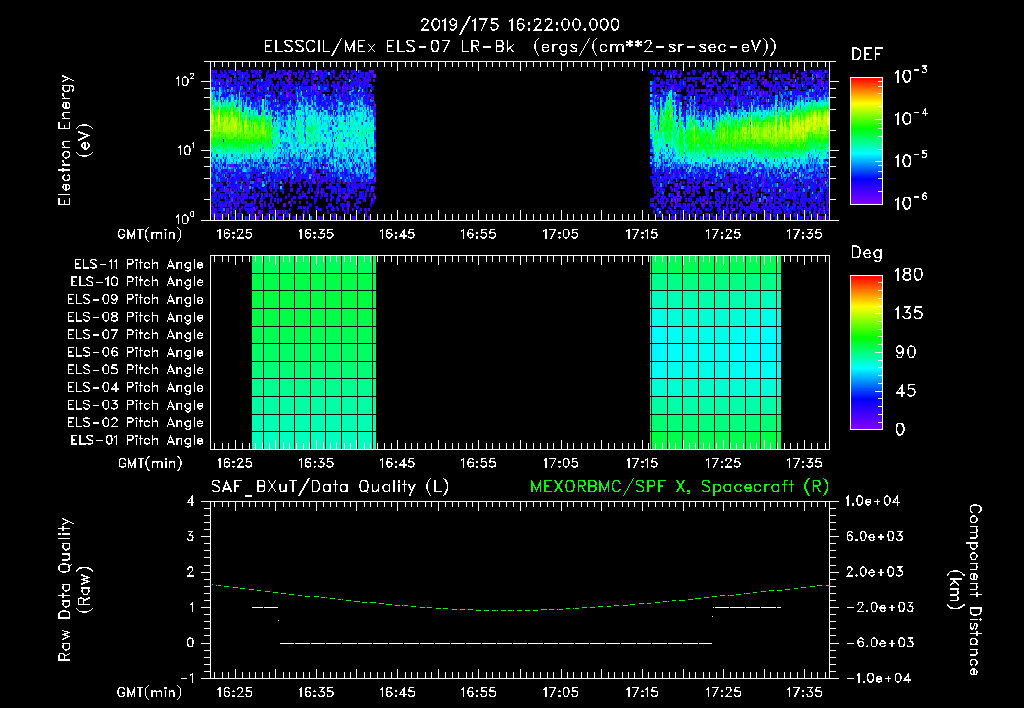Viewport: 1024px width, 708px height.
Task: Click 16:55 tick label under pitch angle panel
Action: 478,463
